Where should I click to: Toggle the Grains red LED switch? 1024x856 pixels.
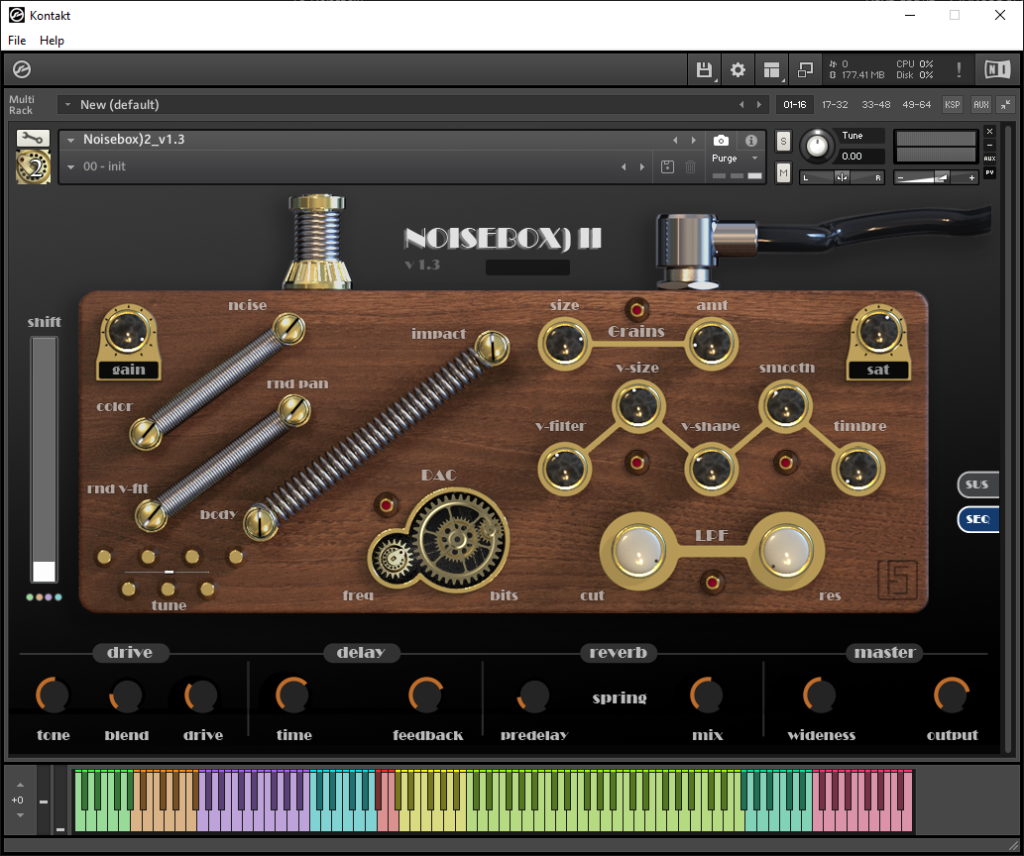coord(637,309)
